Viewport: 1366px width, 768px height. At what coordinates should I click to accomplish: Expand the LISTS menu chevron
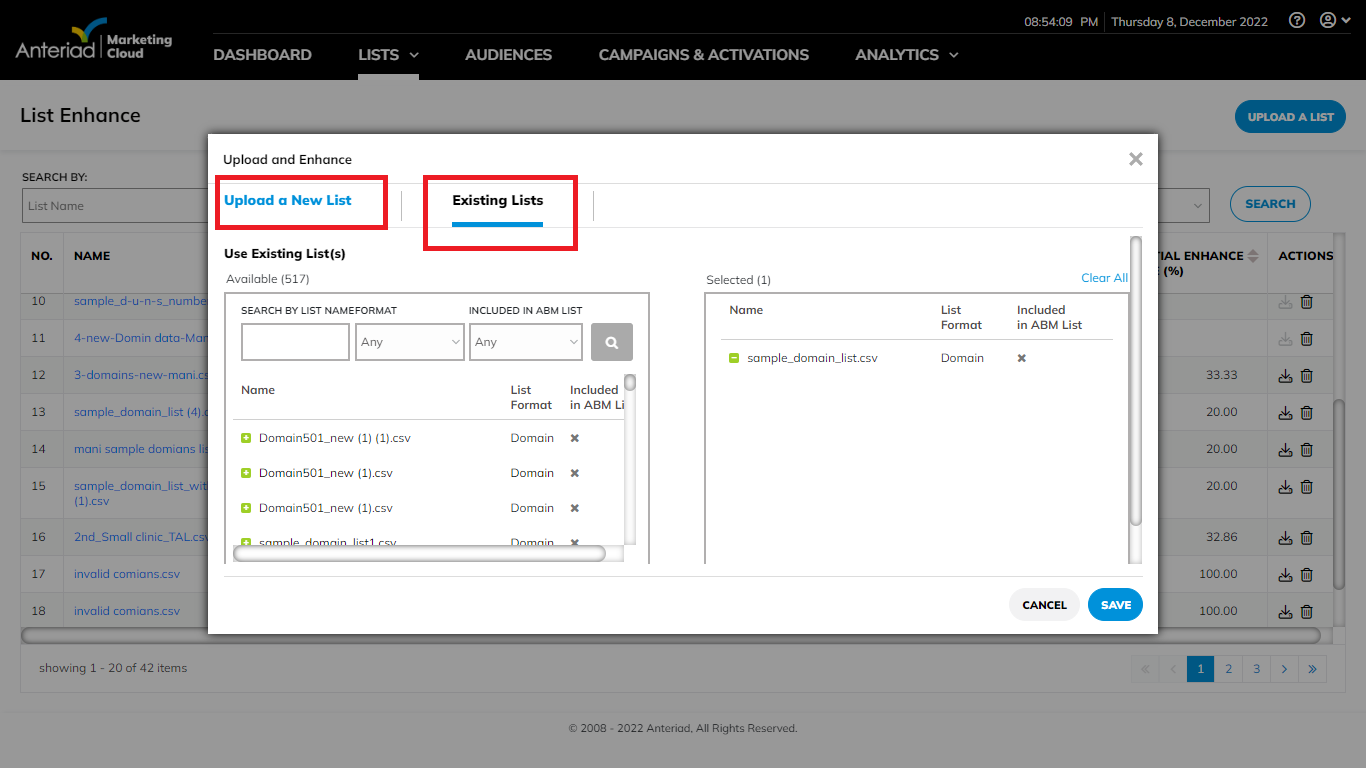click(x=414, y=55)
